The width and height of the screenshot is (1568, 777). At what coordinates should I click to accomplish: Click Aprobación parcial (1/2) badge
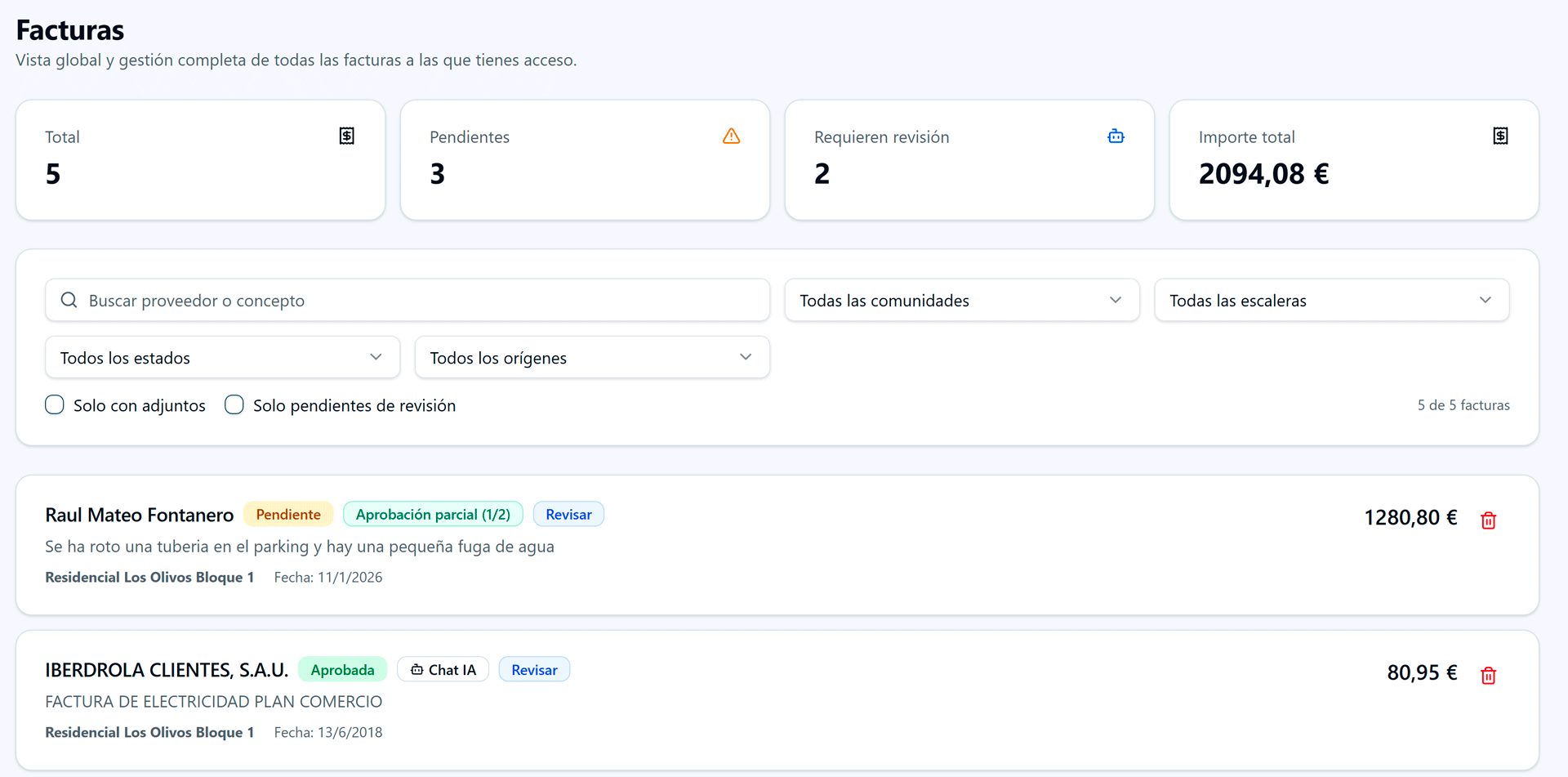click(x=433, y=514)
